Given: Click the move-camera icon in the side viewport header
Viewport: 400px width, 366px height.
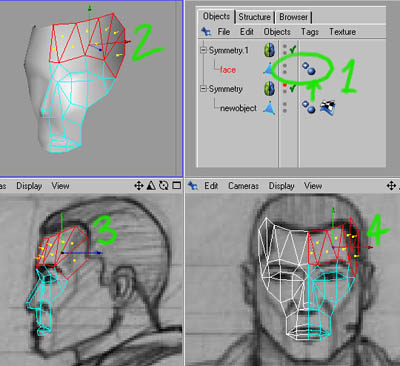Looking at the screenshot, I should (139, 185).
